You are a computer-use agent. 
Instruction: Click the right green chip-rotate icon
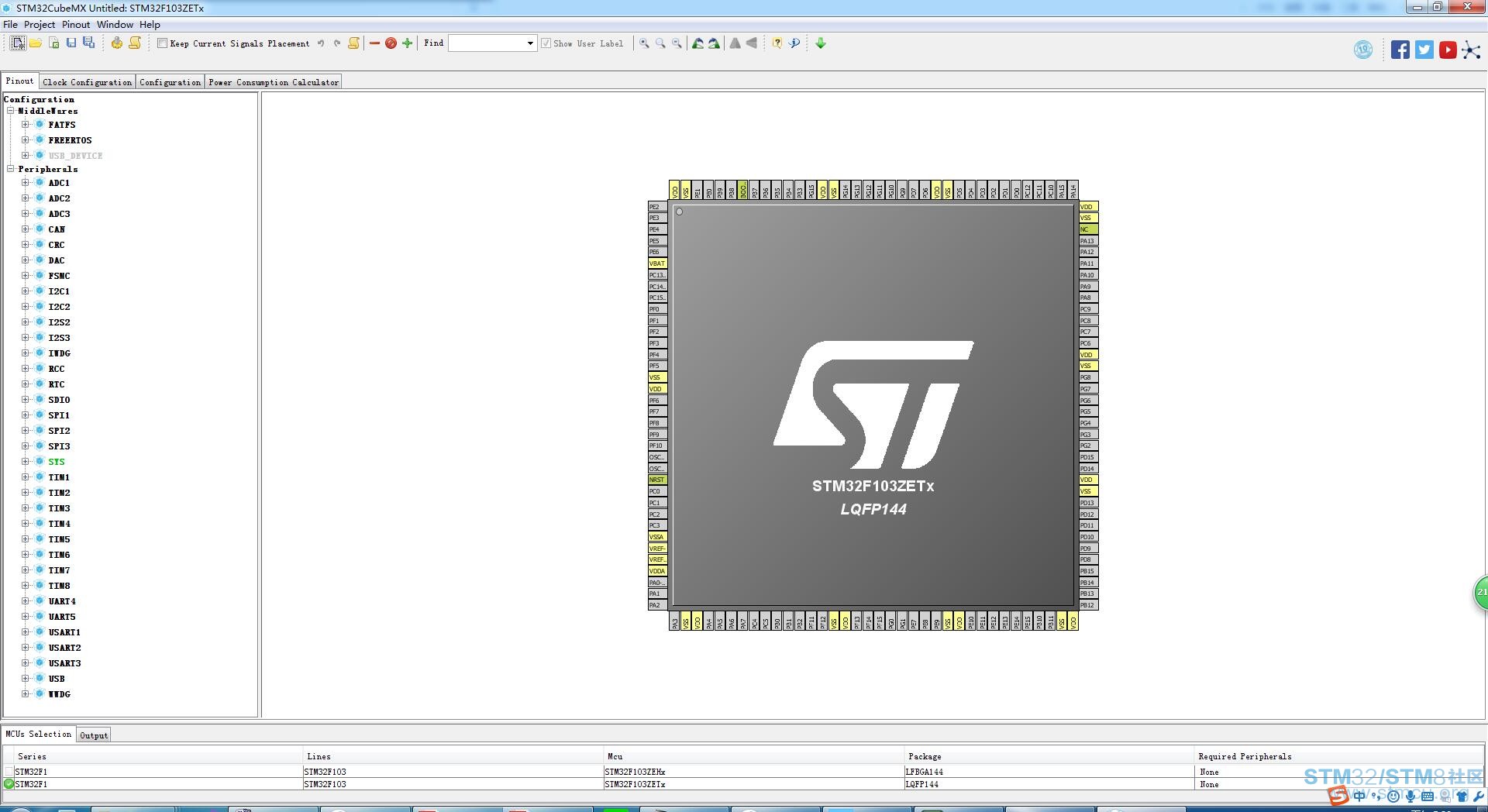[714, 43]
